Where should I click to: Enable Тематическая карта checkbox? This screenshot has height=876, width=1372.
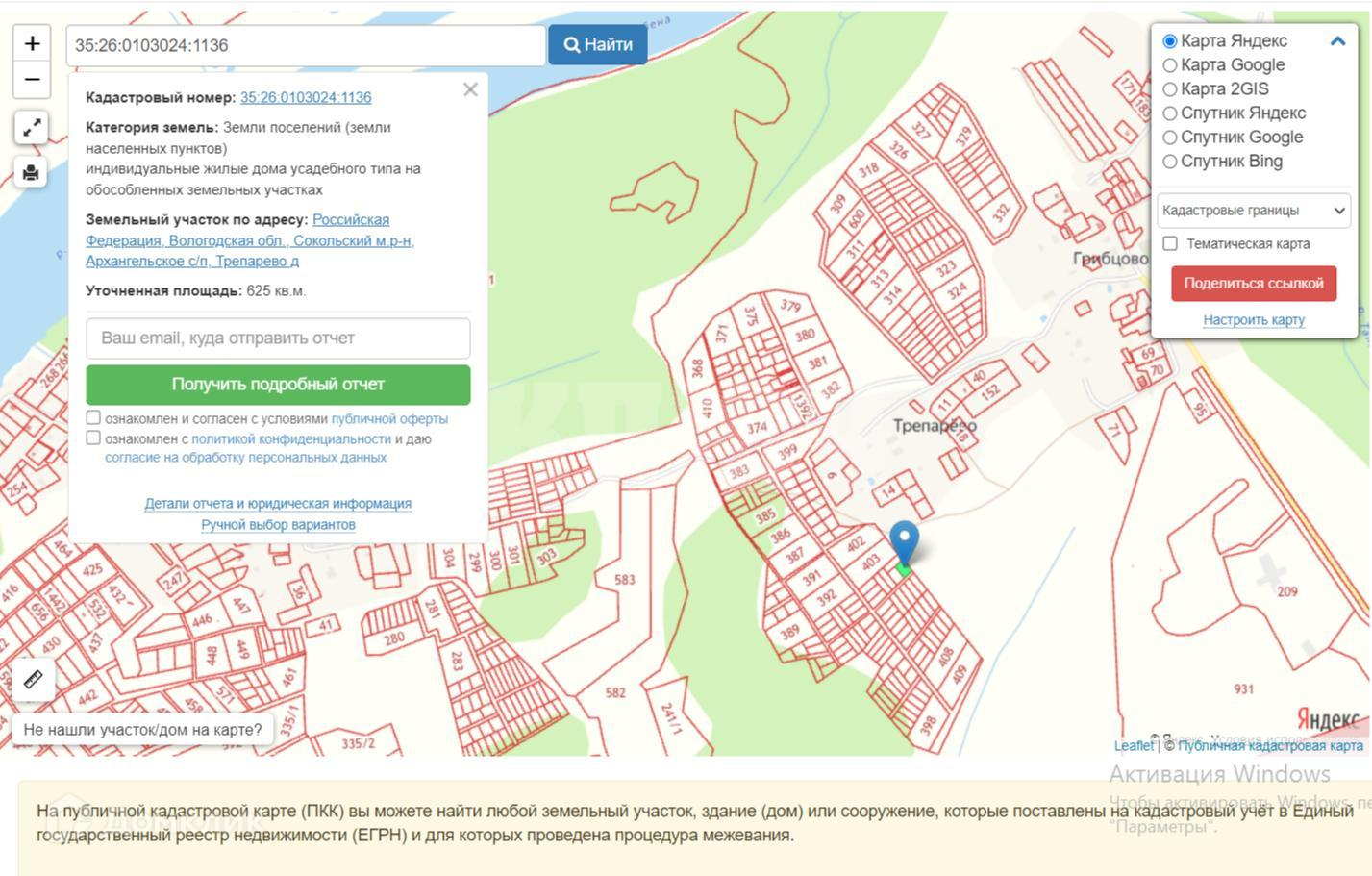tap(1170, 243)
